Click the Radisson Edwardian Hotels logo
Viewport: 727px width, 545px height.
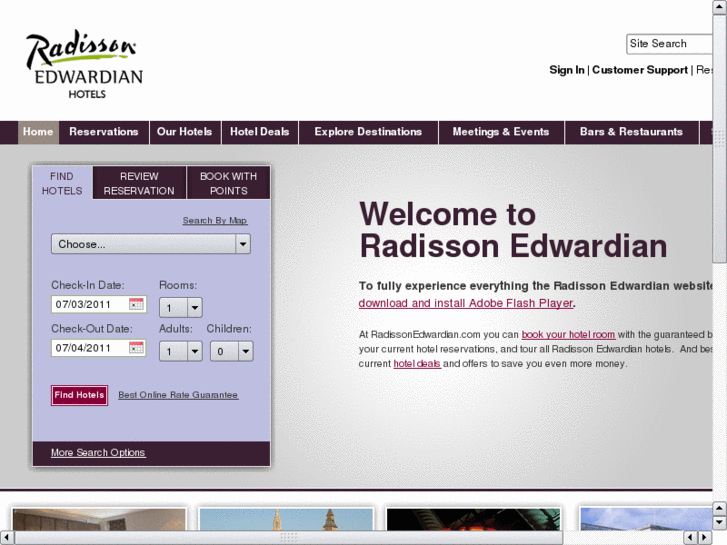(x=84, y=64)
